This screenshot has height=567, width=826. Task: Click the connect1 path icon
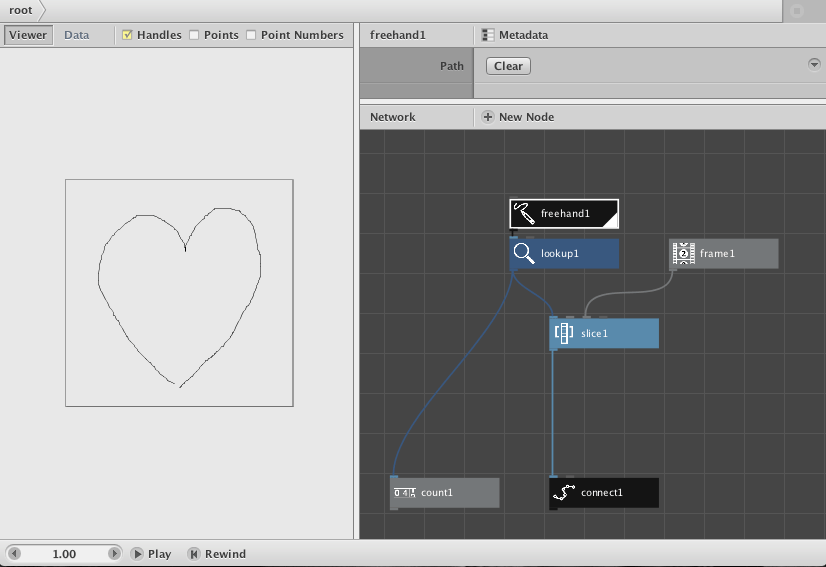(564, 493)
